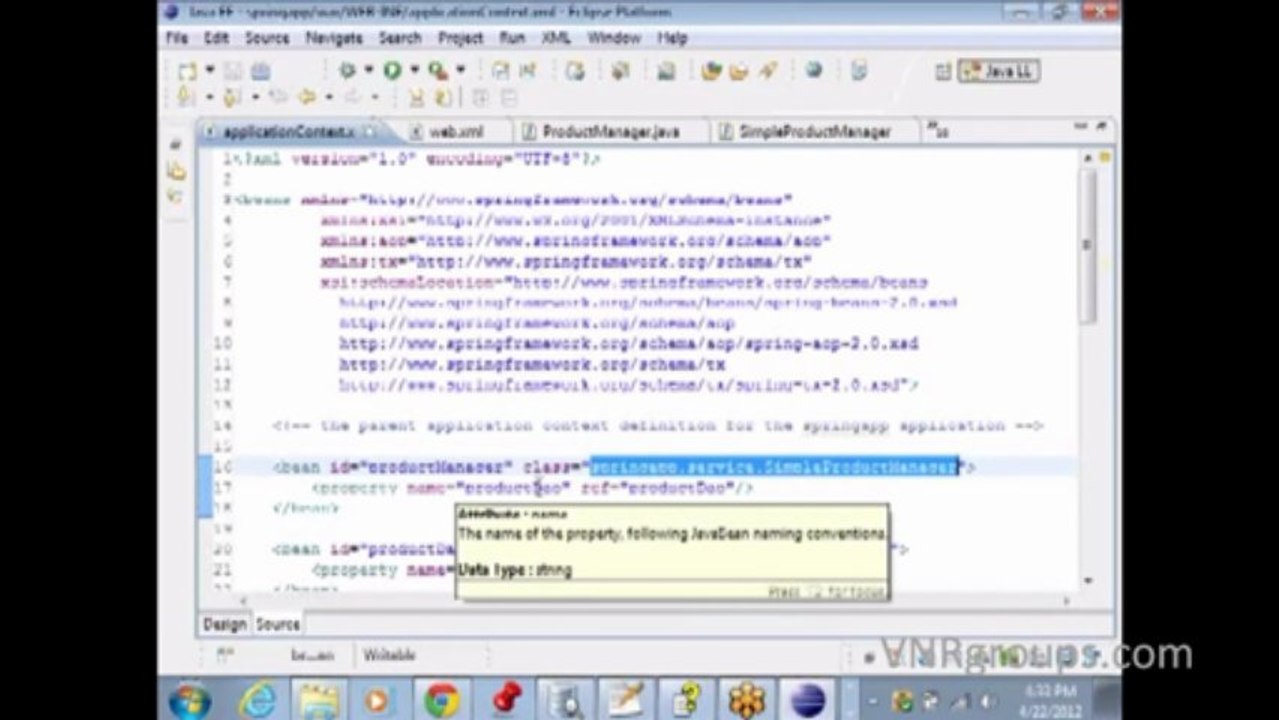The width and height of the screenshot is (1279, 720).
Task: Click the Back navigation yellow arrow
Action: click(307, 97)
